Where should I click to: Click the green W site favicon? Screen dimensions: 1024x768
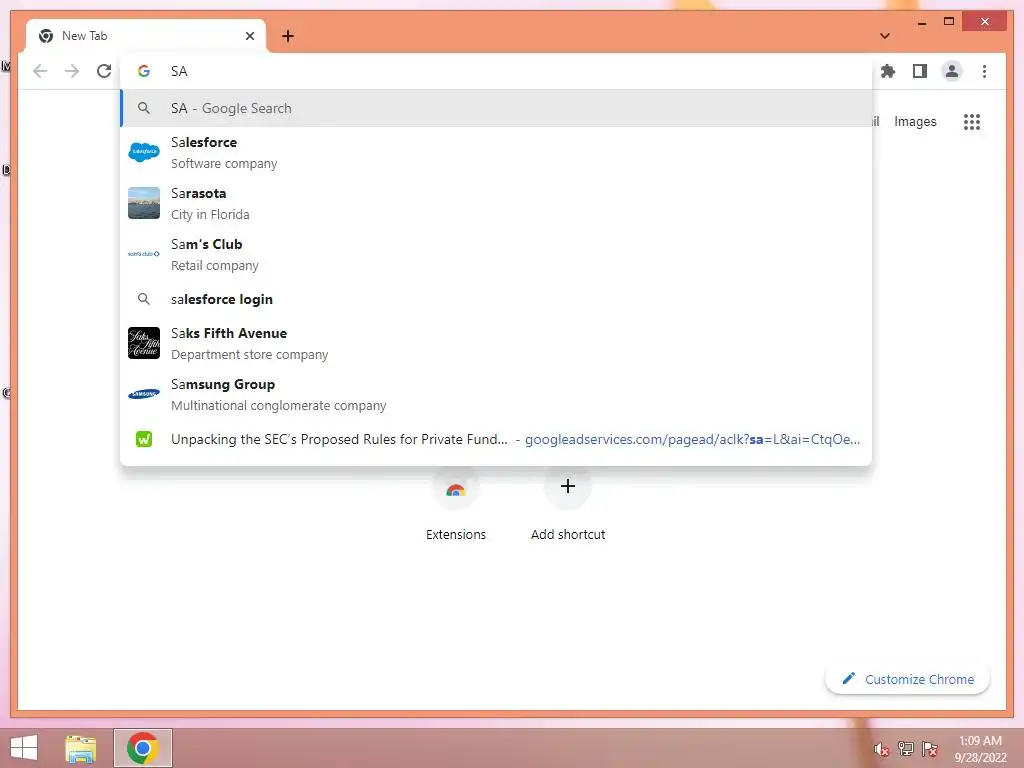[144, 439]
